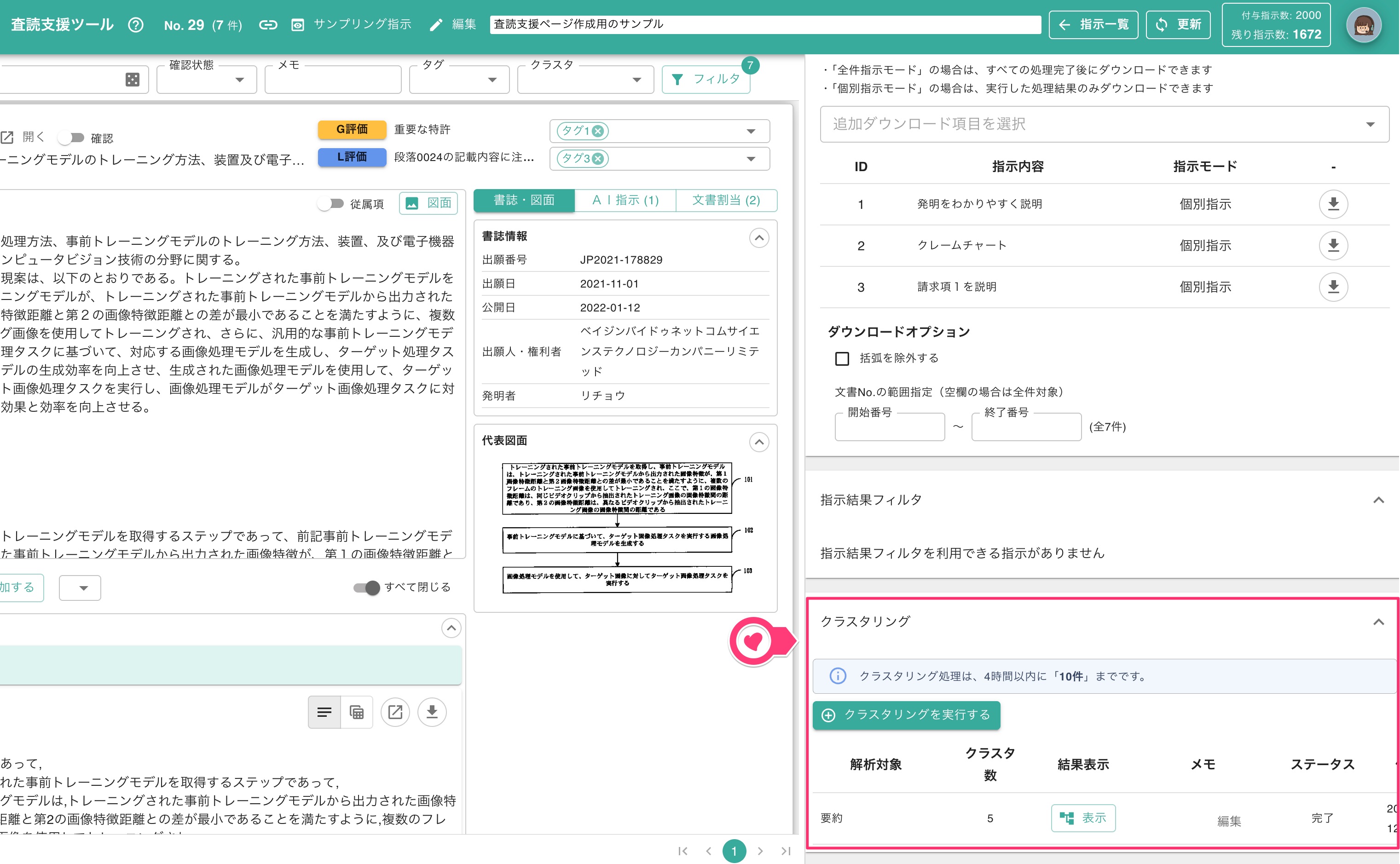Image resolution: width=1400 pixels, height=864 pixels.
Task: Check 括弧を除外する checkbox
Action: pos(841,358)
